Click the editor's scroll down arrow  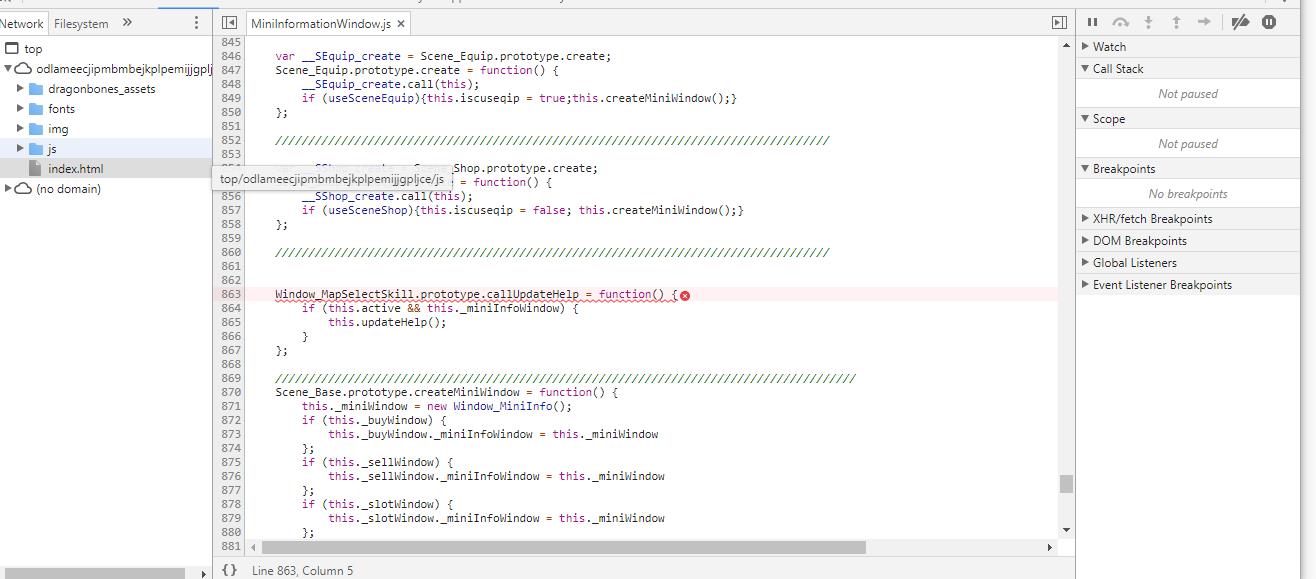point(1066,530)
